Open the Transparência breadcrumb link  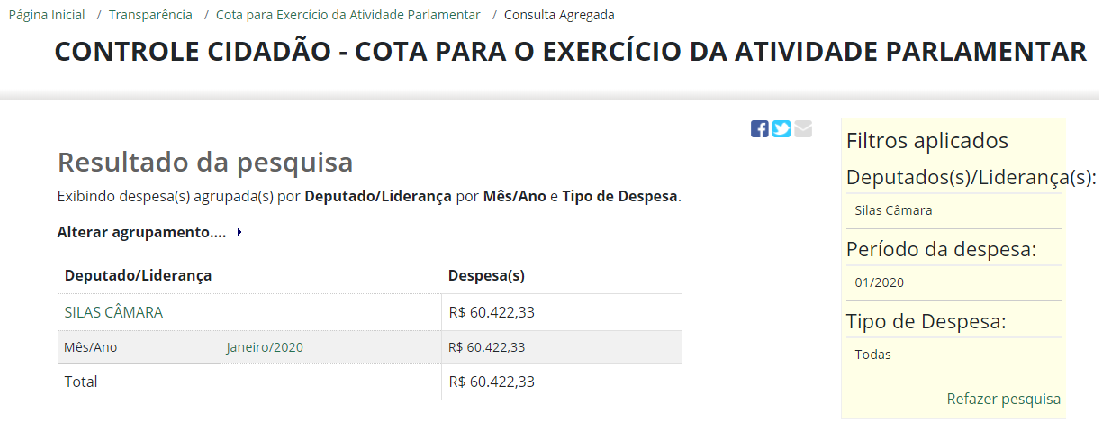tap(150, 14)
